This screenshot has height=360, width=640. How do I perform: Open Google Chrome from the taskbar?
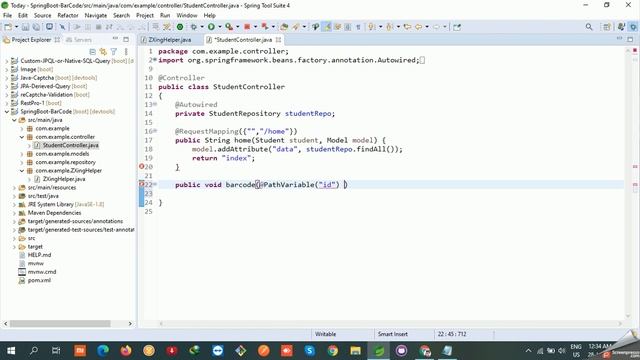click(x=333, y=351)
